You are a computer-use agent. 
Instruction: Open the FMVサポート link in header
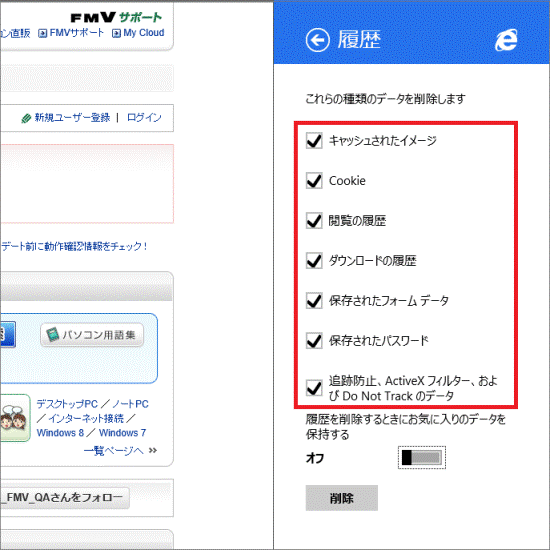point(76,33)
